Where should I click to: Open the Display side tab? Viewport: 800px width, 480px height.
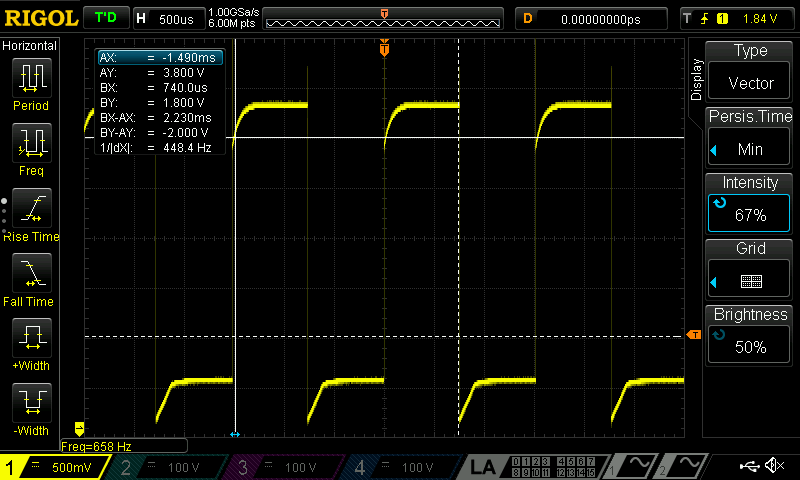696,80
